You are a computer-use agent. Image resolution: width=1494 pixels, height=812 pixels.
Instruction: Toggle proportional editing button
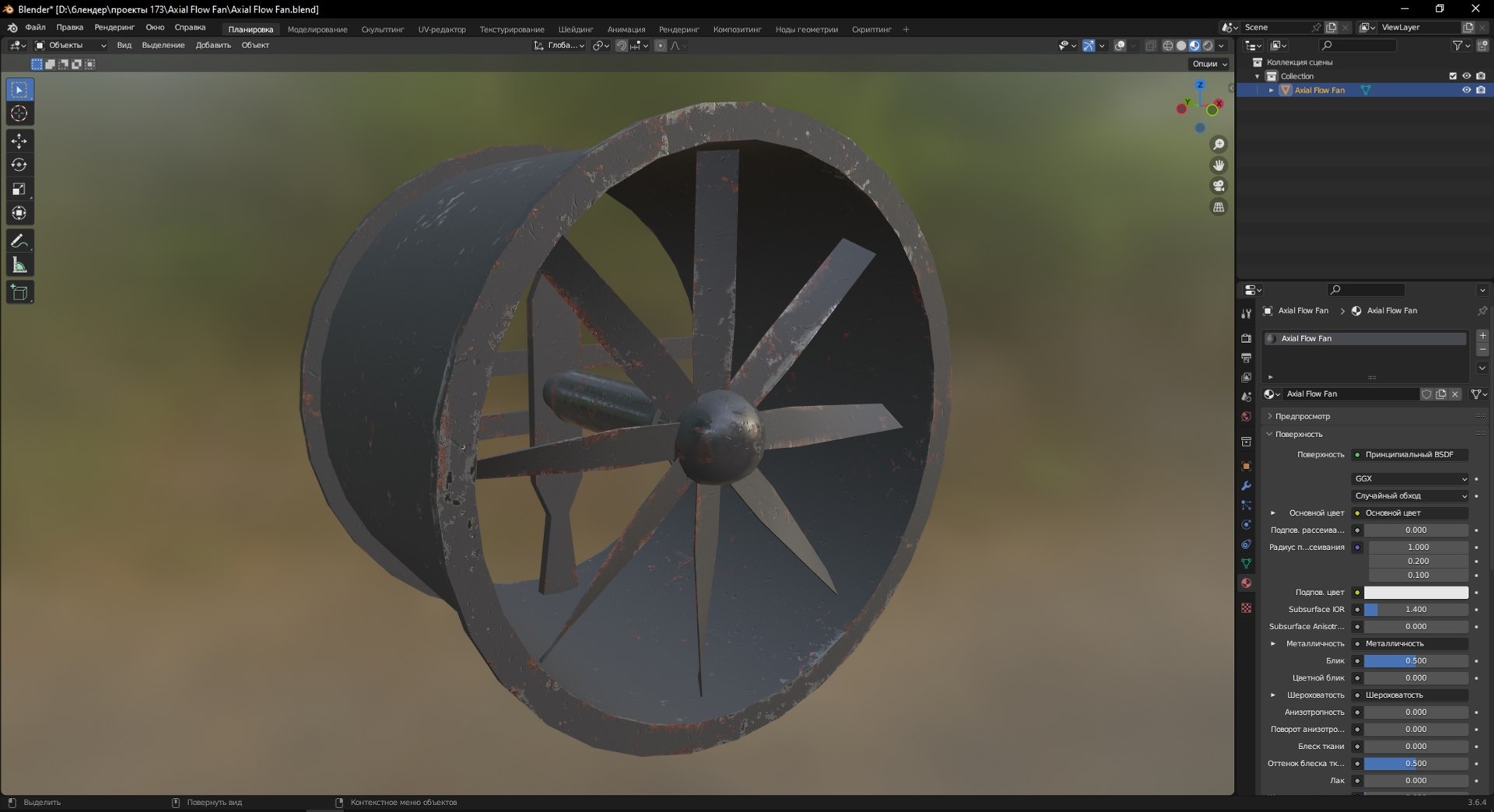click(x=660, y=46)
